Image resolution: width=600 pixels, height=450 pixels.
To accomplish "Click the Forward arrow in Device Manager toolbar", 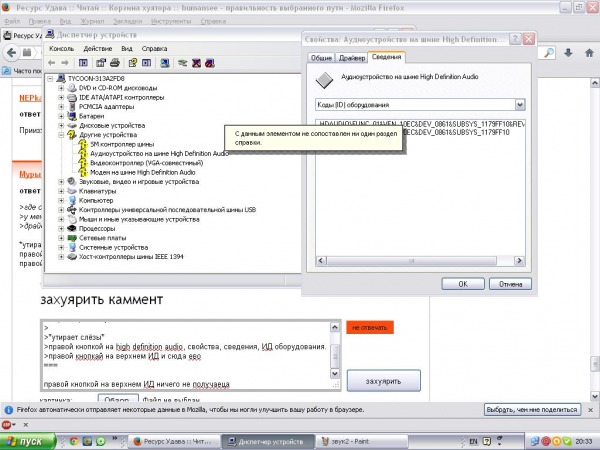I will click(65, 63).
